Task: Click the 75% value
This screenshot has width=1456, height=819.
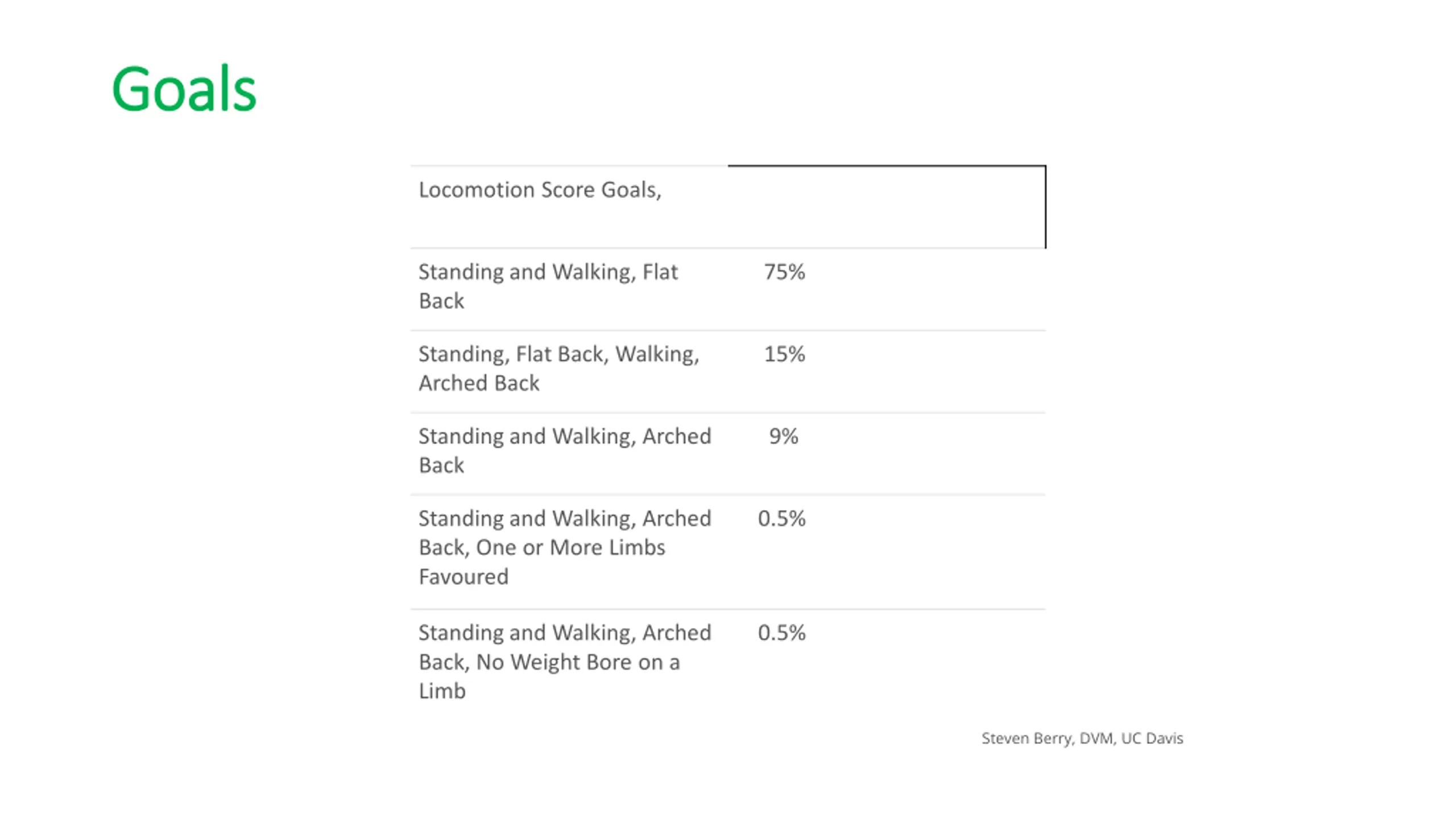Action: point(784,272)
